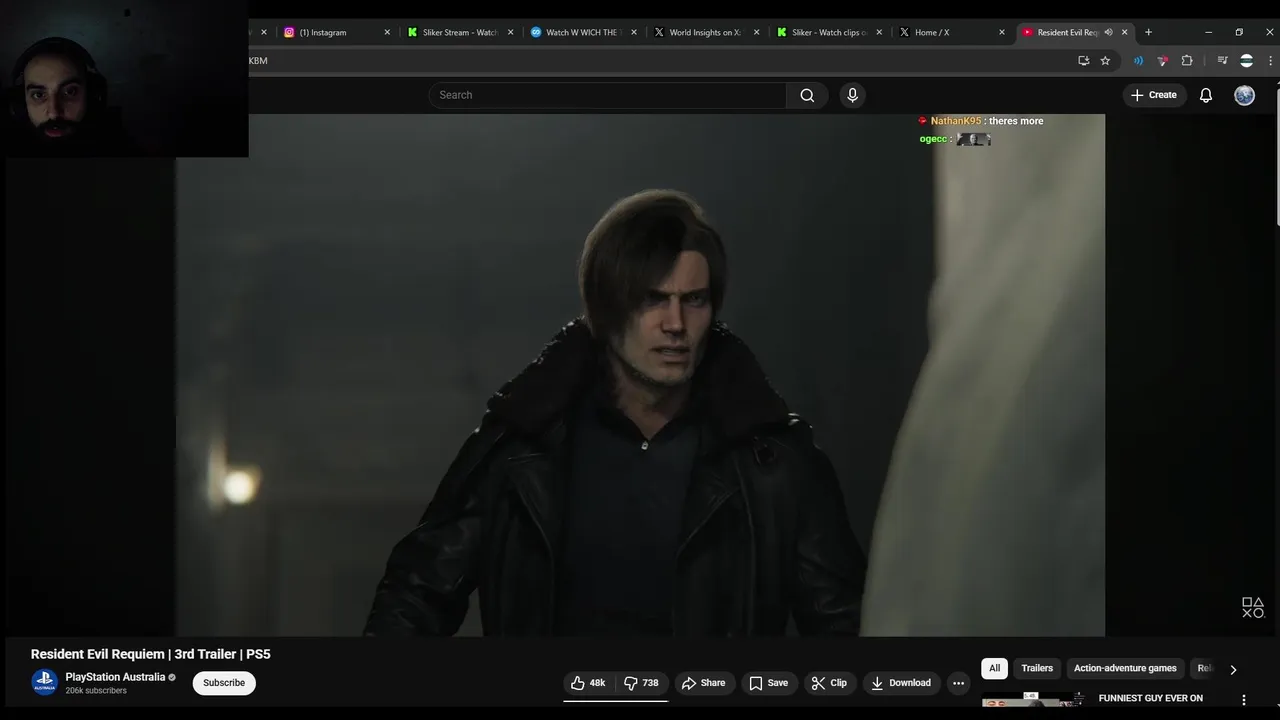The image size is (1280, 720).
Task: Start voice search with the microphone icon
Action: point(852,95)
